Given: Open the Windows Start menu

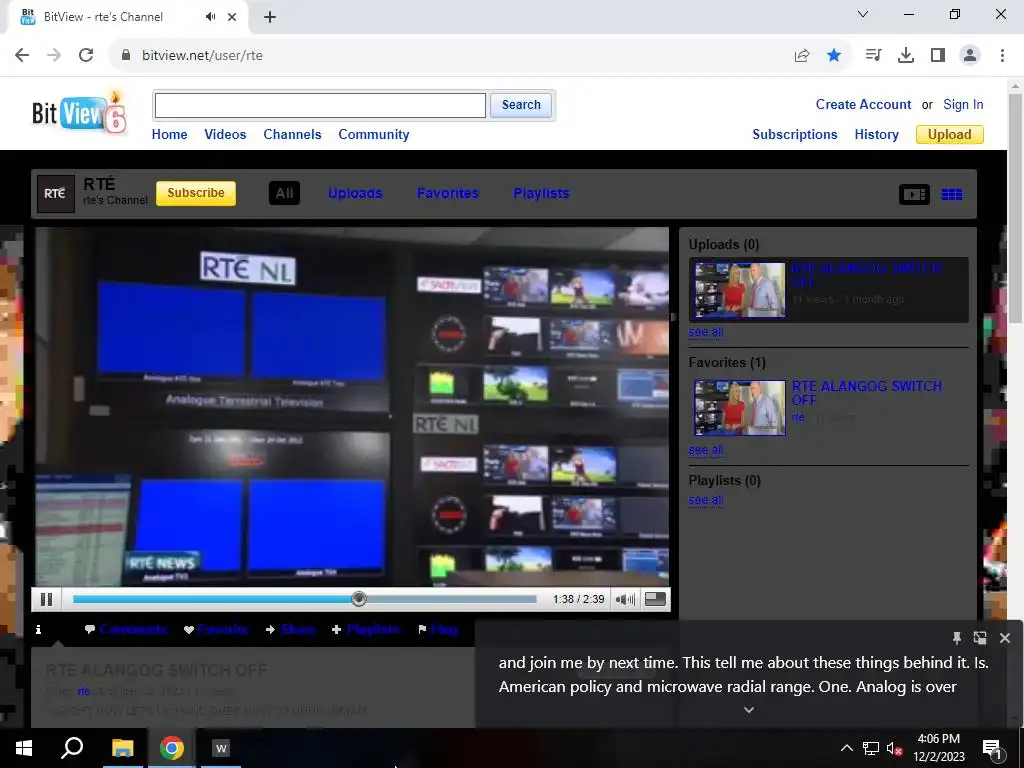Looking at the screenshot, I should click(x=24, y=748).
